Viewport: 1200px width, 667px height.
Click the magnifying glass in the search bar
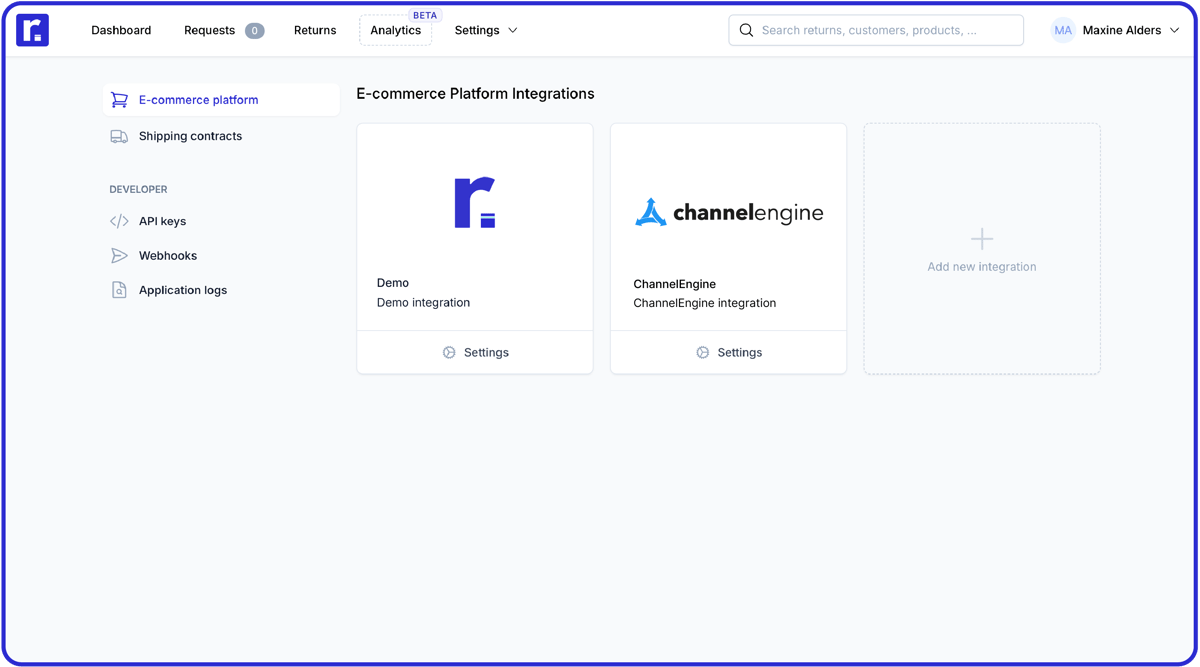[x=746, y=30]
